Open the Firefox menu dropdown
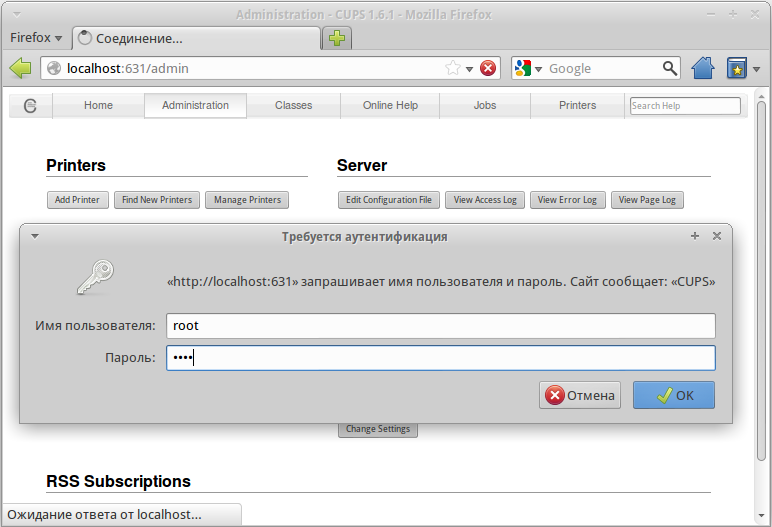772x527 pixels. coord(36,38)
